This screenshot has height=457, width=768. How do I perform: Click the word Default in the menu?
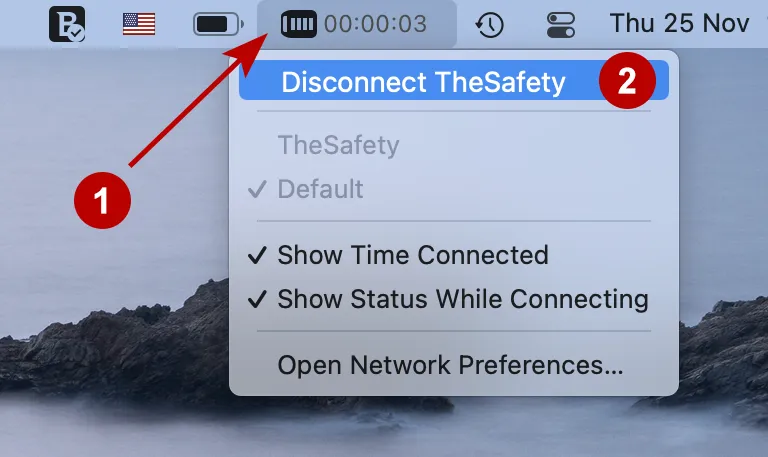[320, 189]
